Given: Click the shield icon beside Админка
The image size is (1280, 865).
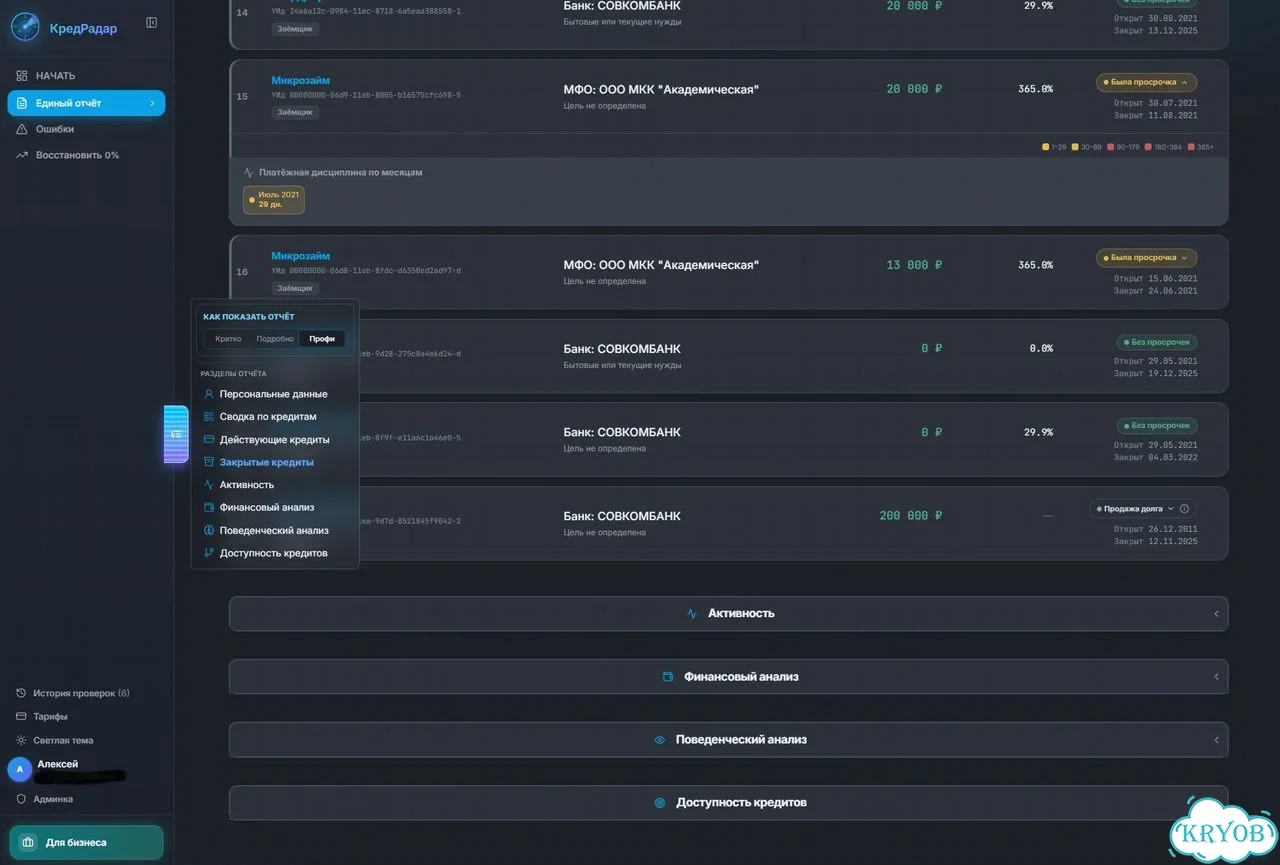Looking at the screenshot, I should (x=21, y=799).
